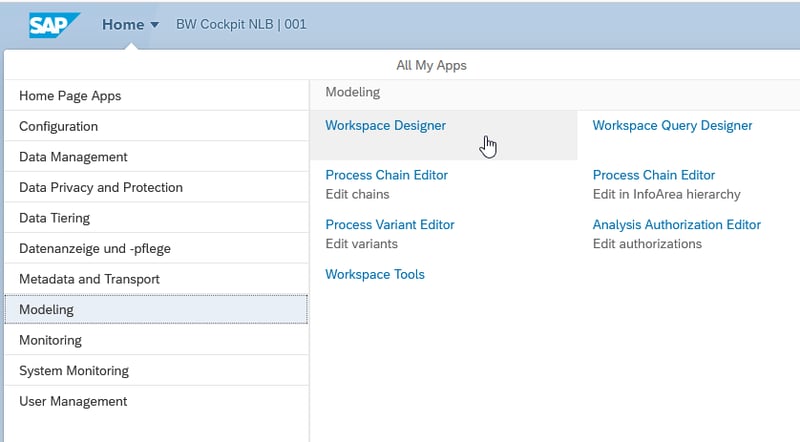Open Metadata and Transport category
The width and height of the screenshot is (800, 442).
(x=156, y=279)
